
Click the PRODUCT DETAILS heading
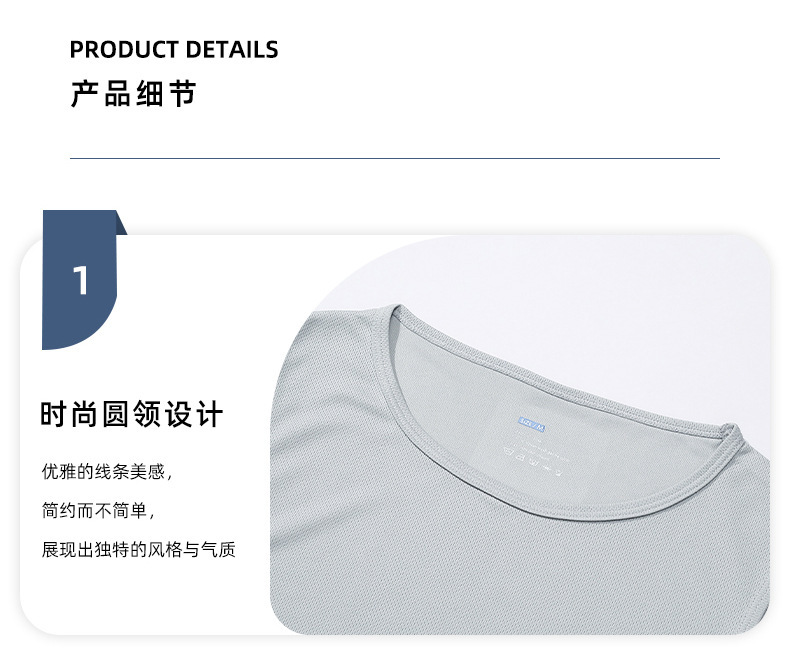pos(174,49)
